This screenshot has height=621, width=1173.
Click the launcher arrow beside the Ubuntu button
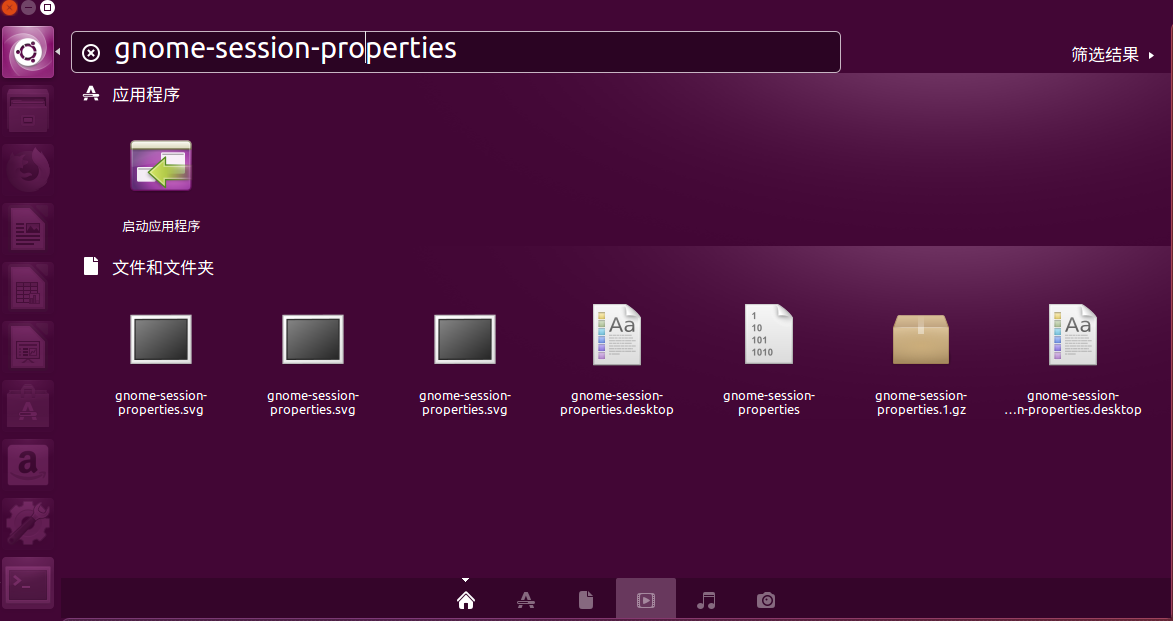[x=58, y=52]
